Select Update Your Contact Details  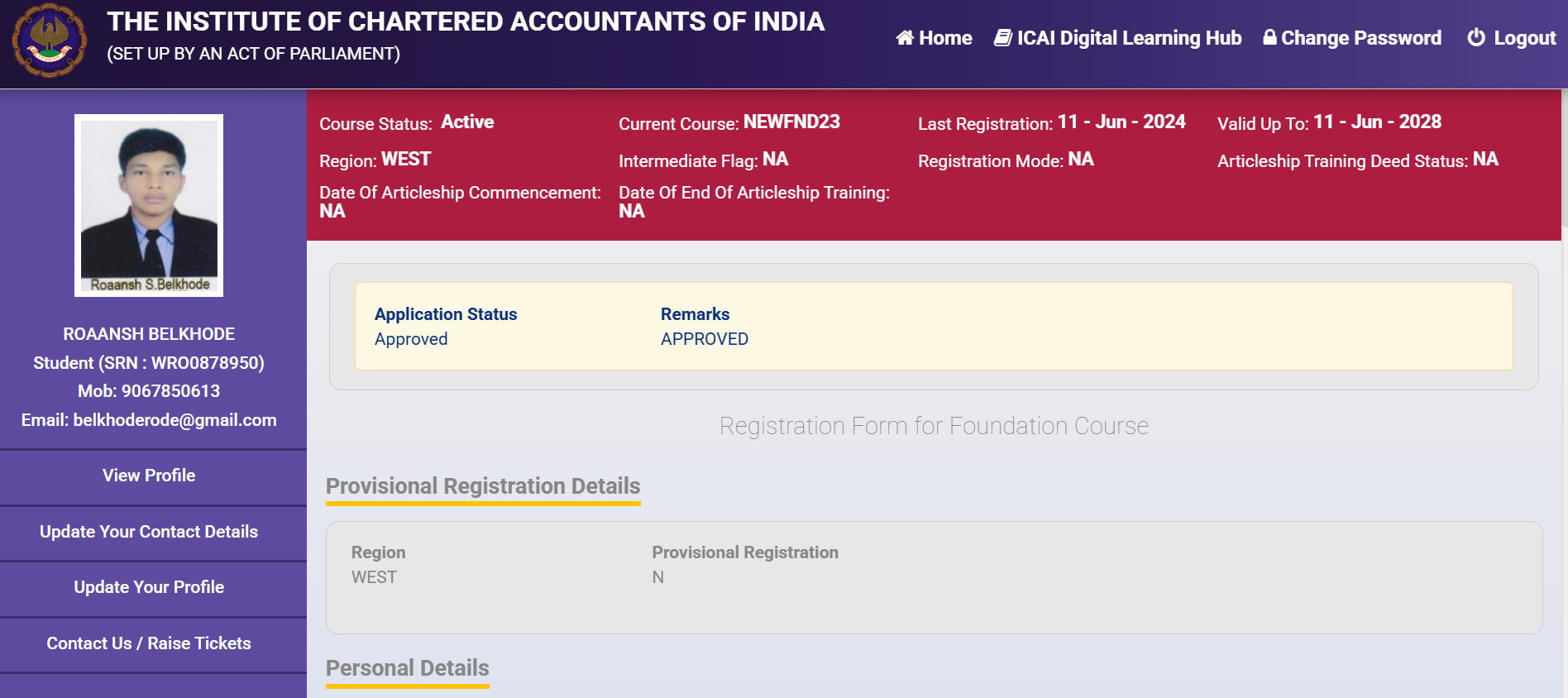click(149, 532)
